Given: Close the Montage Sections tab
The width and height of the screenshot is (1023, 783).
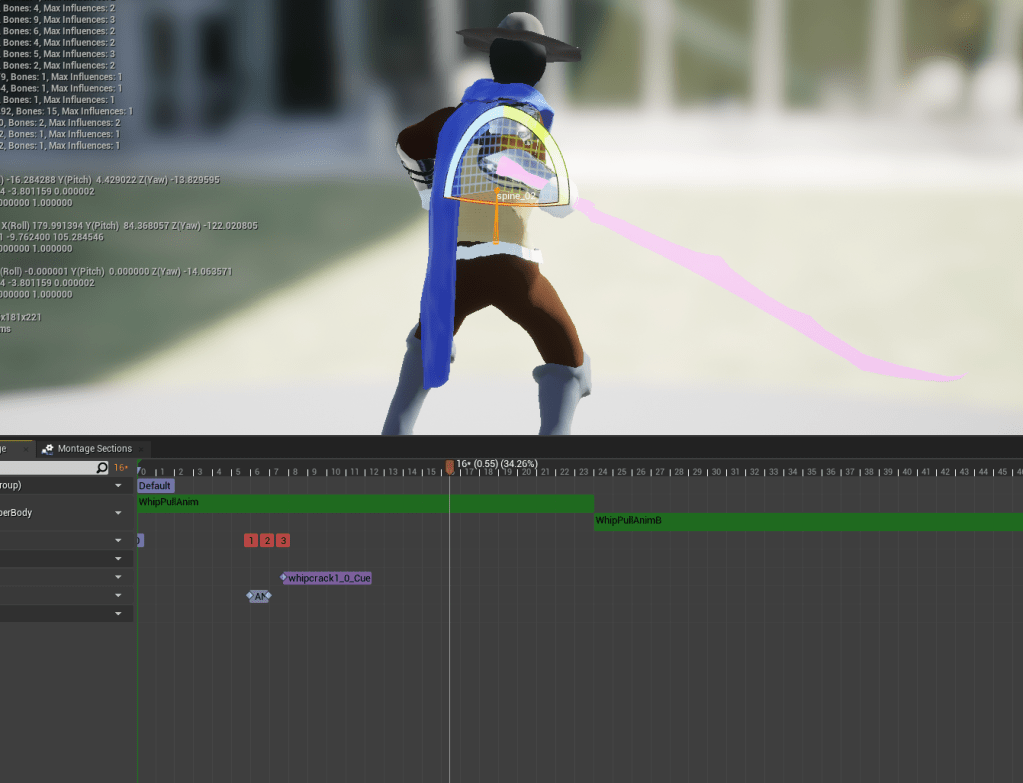Looking at the screenshot, I should 141,449.
